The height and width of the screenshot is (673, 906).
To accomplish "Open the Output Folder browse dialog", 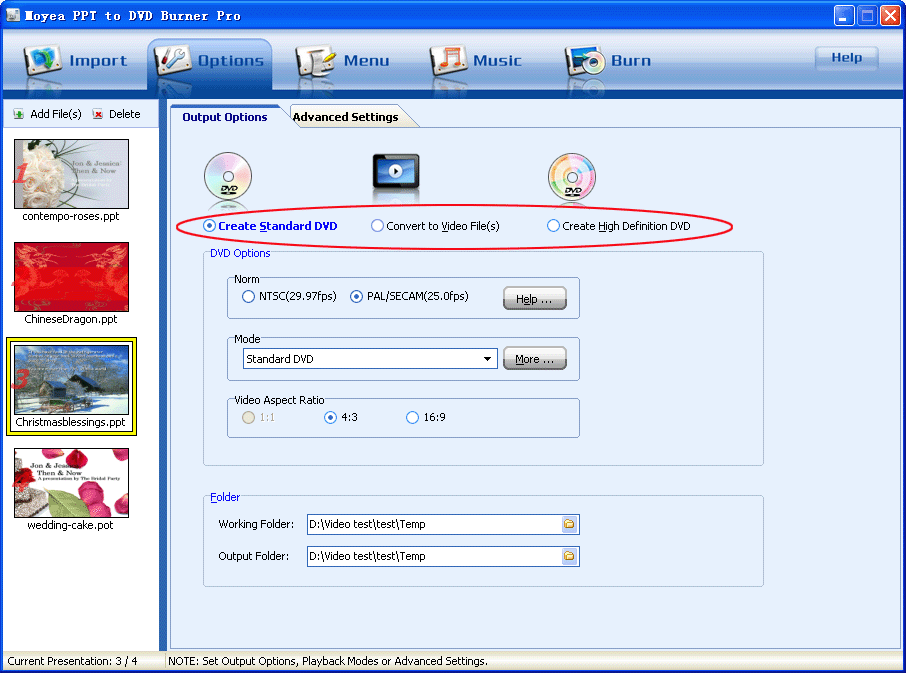I will [570, 556].
